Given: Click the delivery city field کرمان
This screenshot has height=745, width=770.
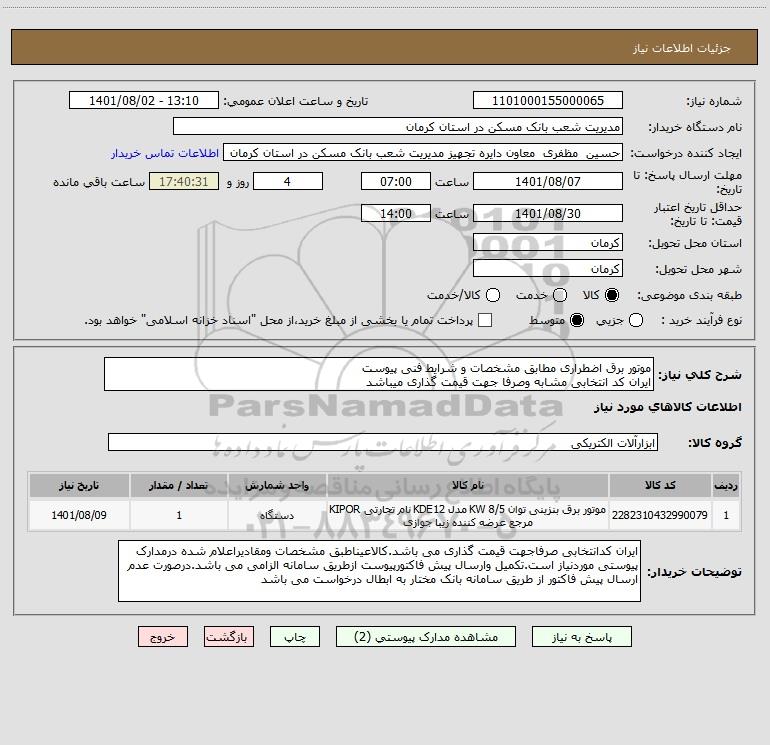Looking at the screenshot, I should click(x=548, y=269).
